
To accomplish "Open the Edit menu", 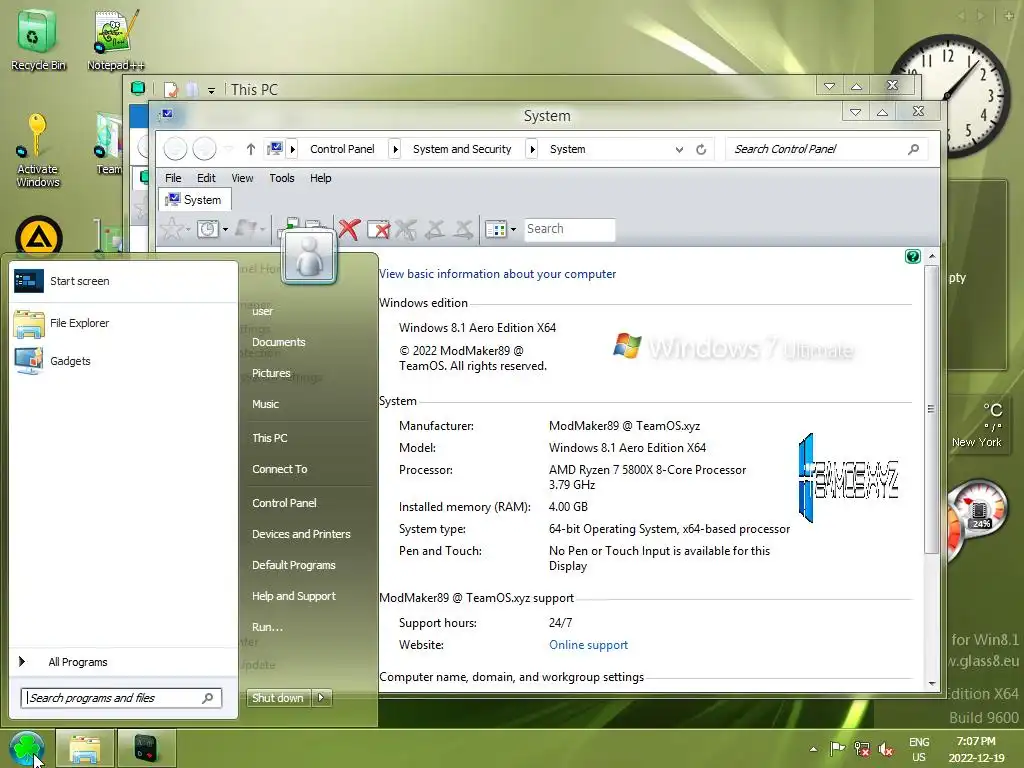I will [x=206, y=178].
